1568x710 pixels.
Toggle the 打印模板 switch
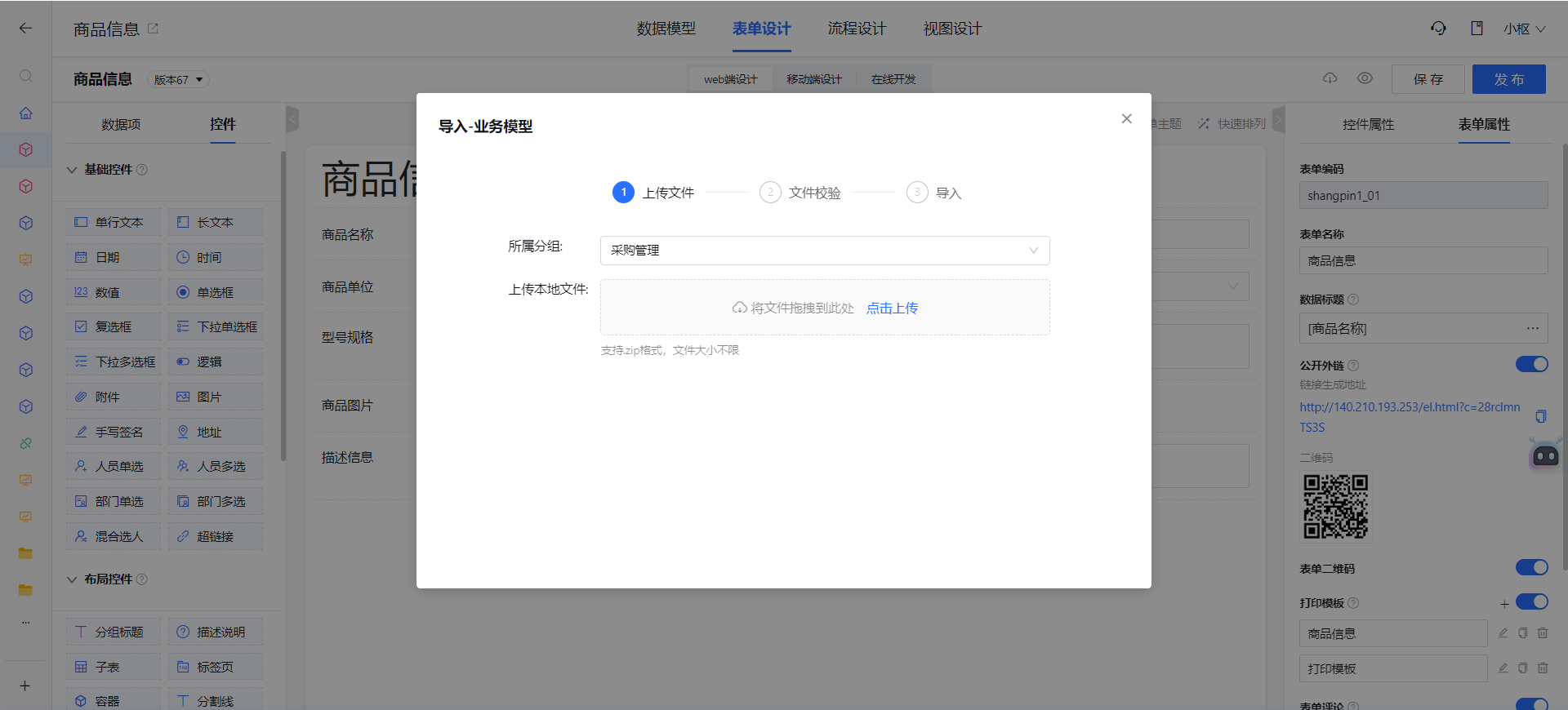coord(1531,601)
